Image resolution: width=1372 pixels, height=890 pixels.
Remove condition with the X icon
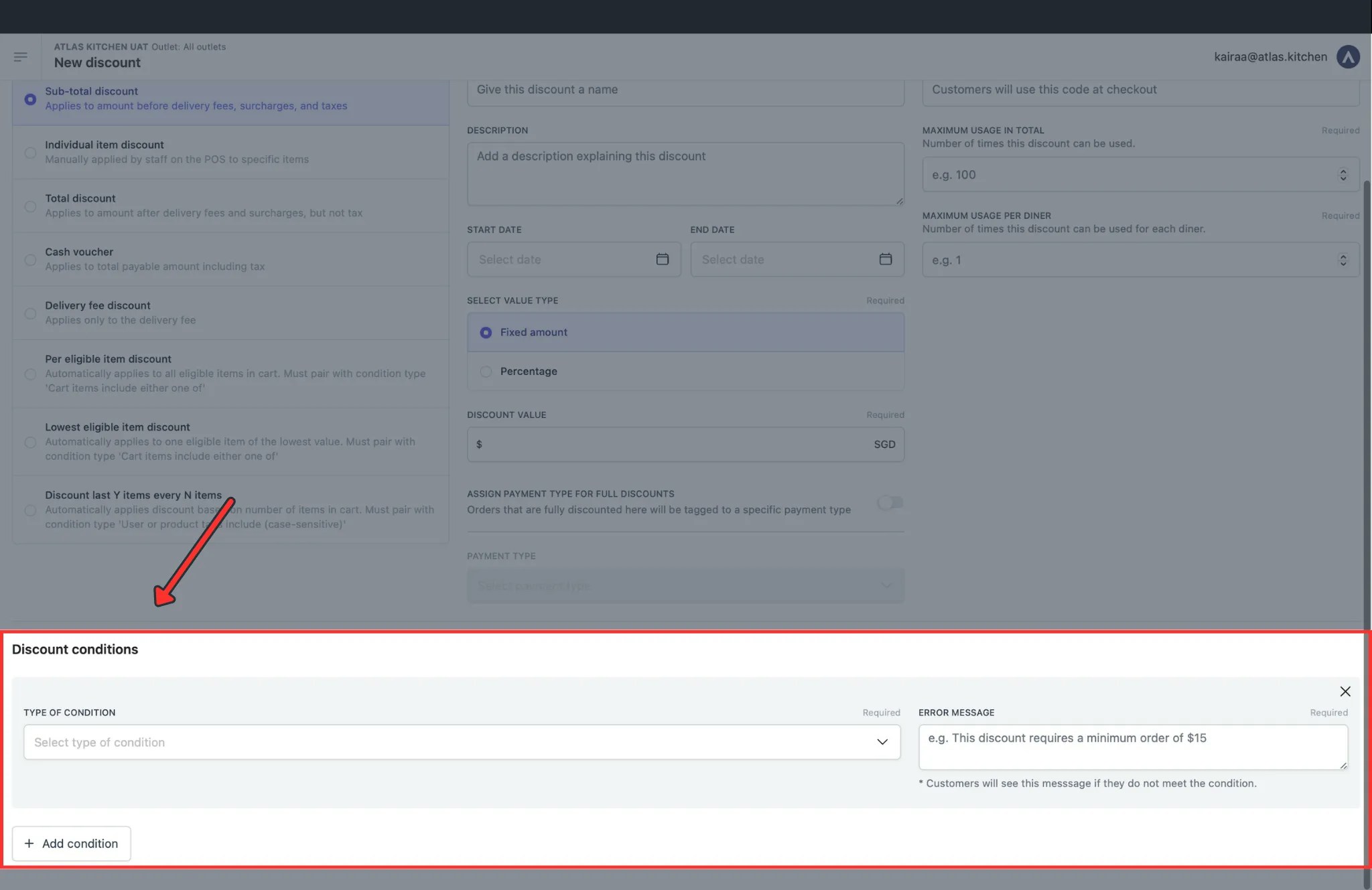coord(1345,691)
